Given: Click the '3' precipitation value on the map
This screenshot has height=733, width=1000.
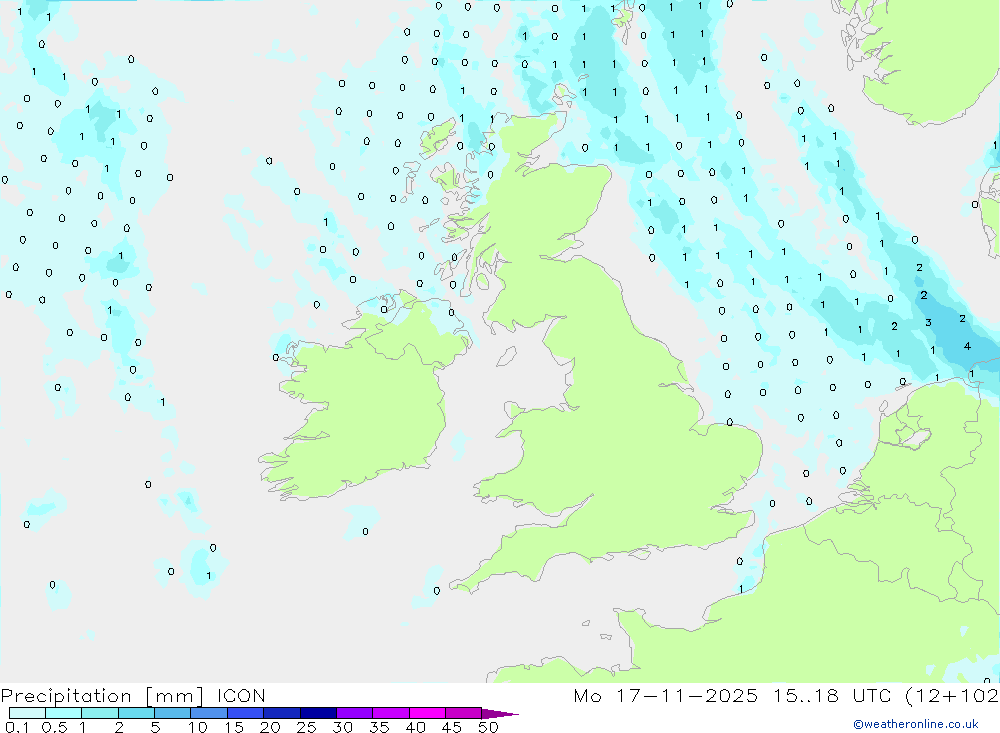Looking at the screenshot, I should 929,323.
